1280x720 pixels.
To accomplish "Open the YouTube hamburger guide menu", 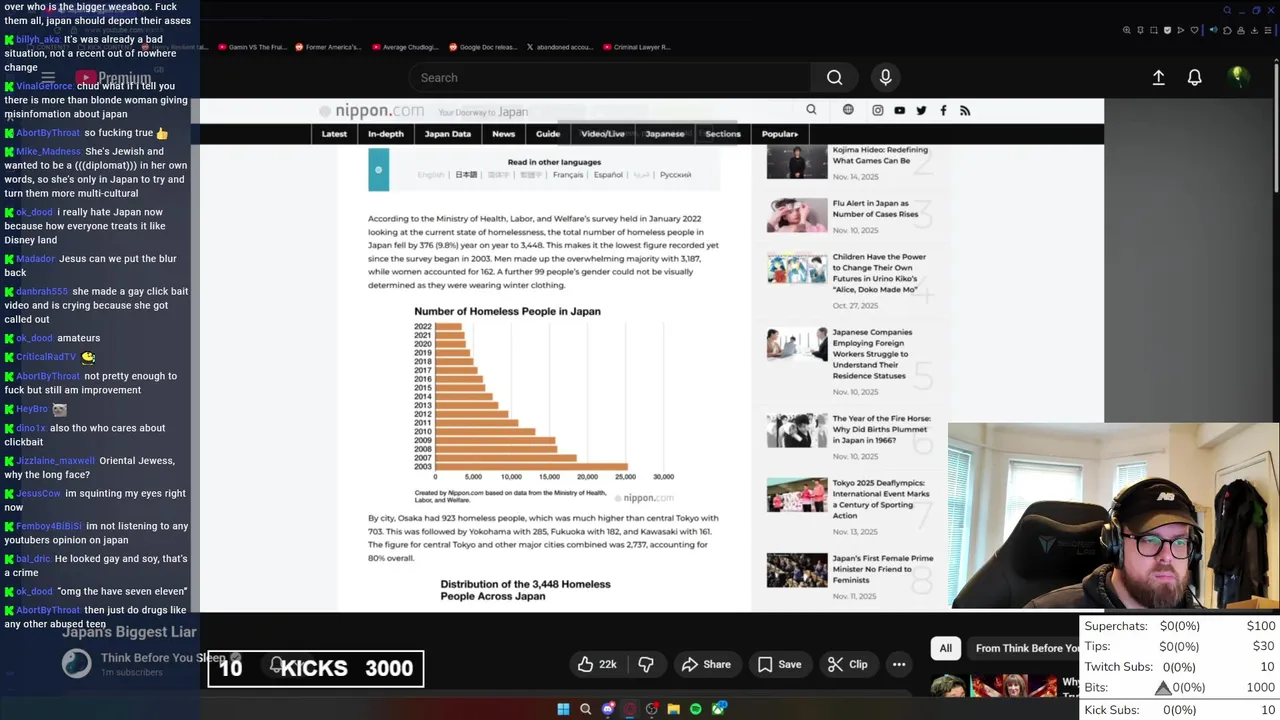I will coord(48,77).
